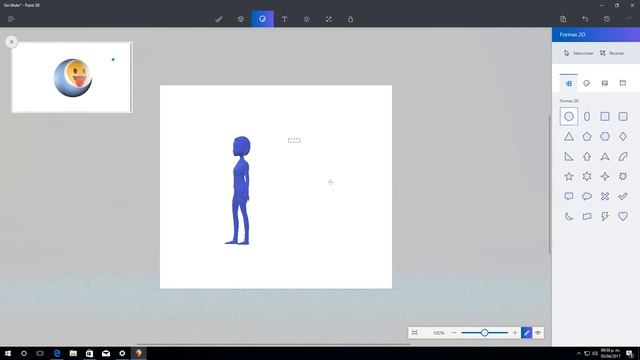Pick the rectangular speech bubble shape

tap(569, 196)
